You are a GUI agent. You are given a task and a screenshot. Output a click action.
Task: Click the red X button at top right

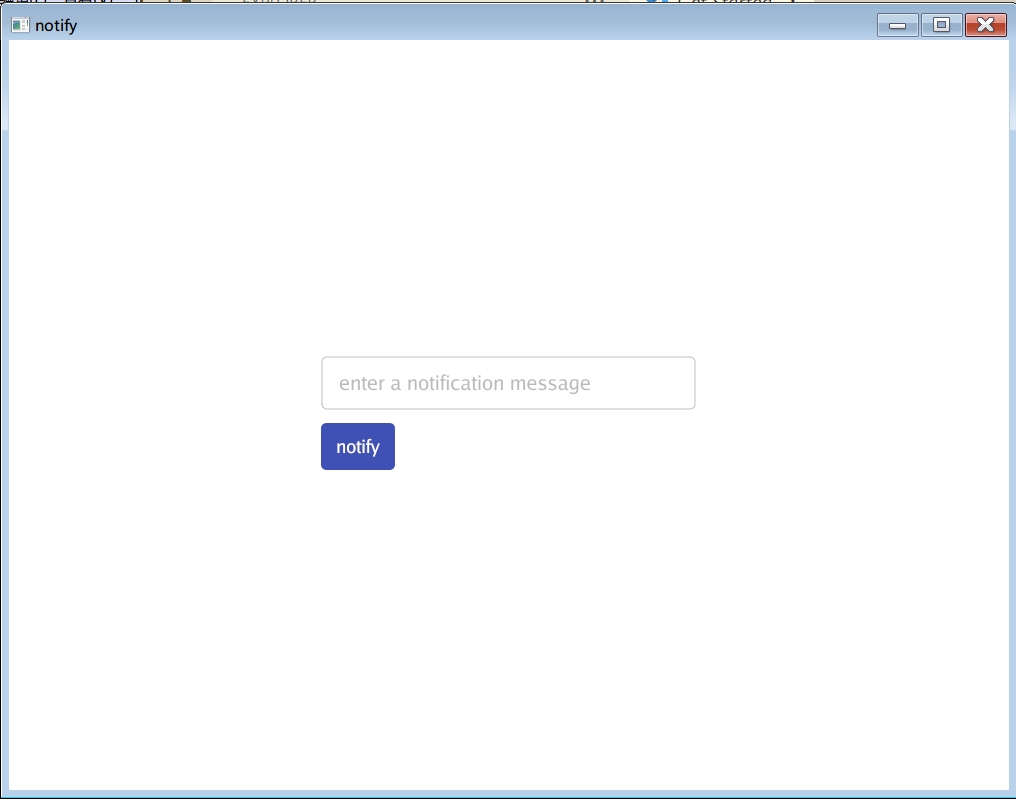click(x=985, y=25)
